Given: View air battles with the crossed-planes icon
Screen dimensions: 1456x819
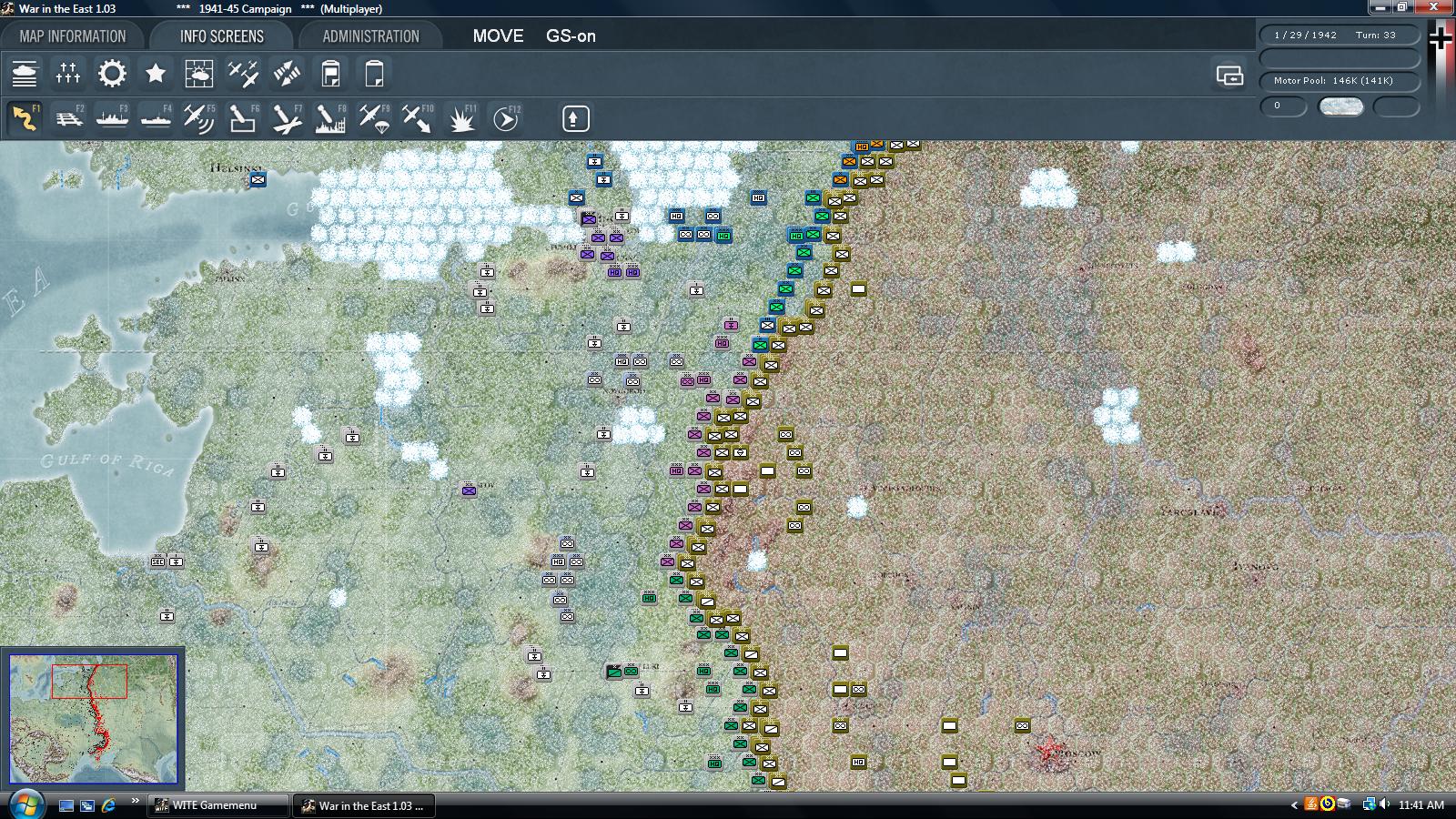Looking at the screenshot, I should pyautogui.click(x=243, y=73).
